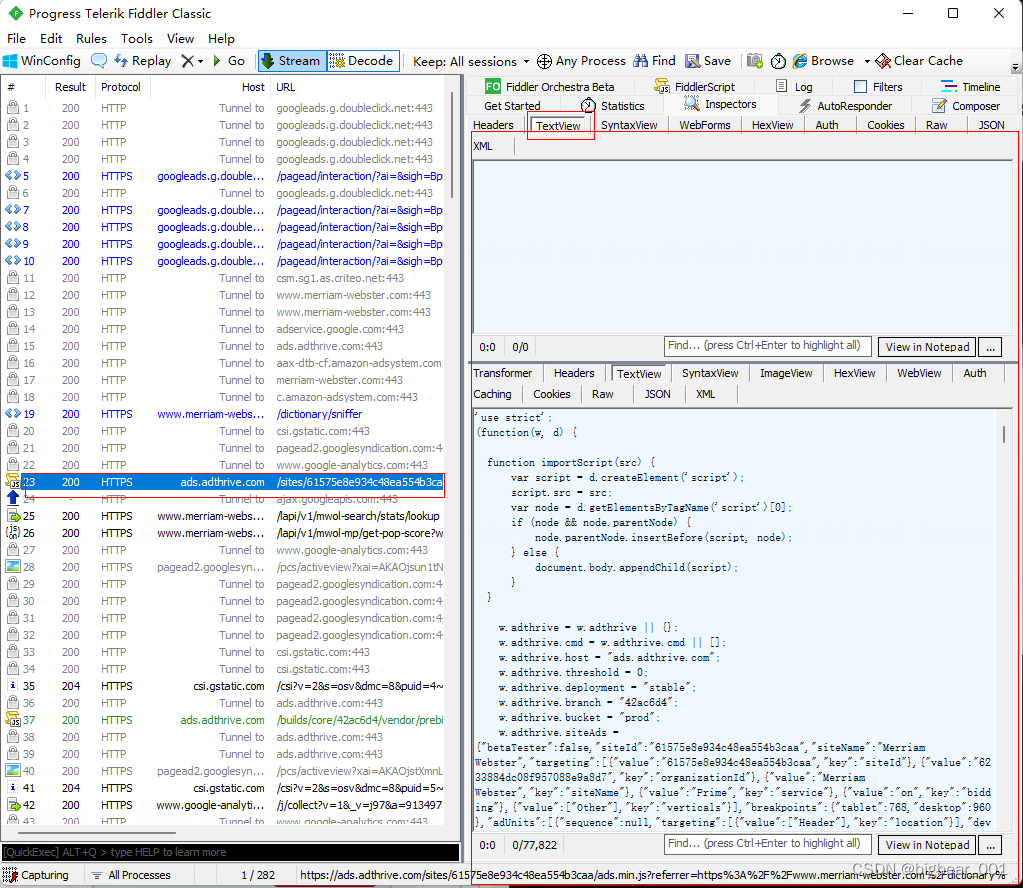This screenshot has width=1023, height=888.
Task: Sort sessions by Host column
Action: point(210,87)
